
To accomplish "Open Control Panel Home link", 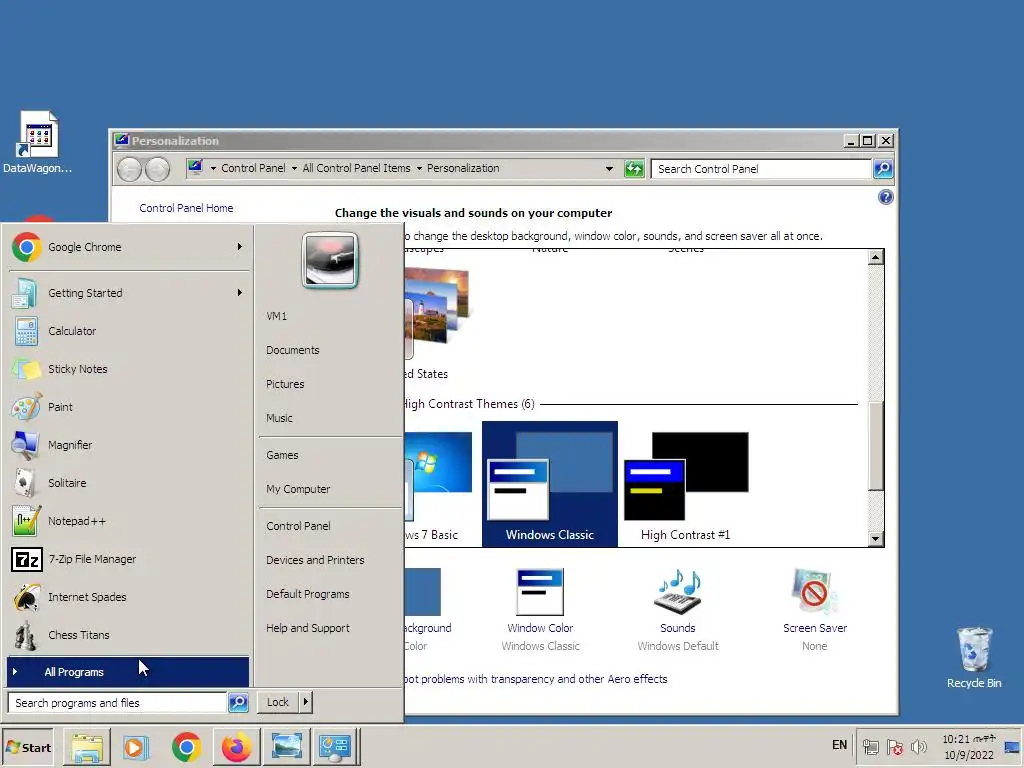I will coord(186,208).
